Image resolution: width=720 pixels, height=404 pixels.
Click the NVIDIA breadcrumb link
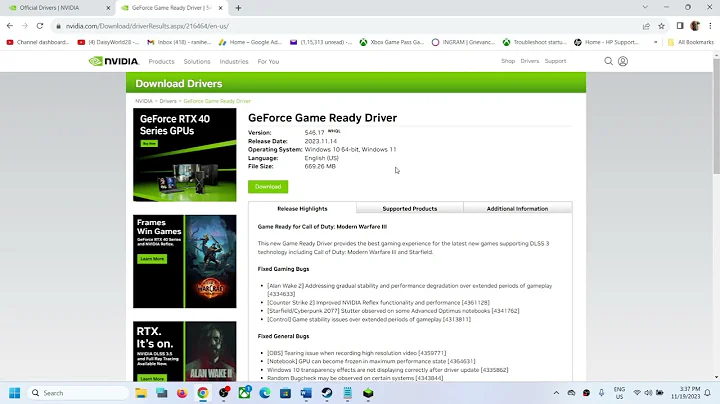pyautogui.click(x=144, y=101)
